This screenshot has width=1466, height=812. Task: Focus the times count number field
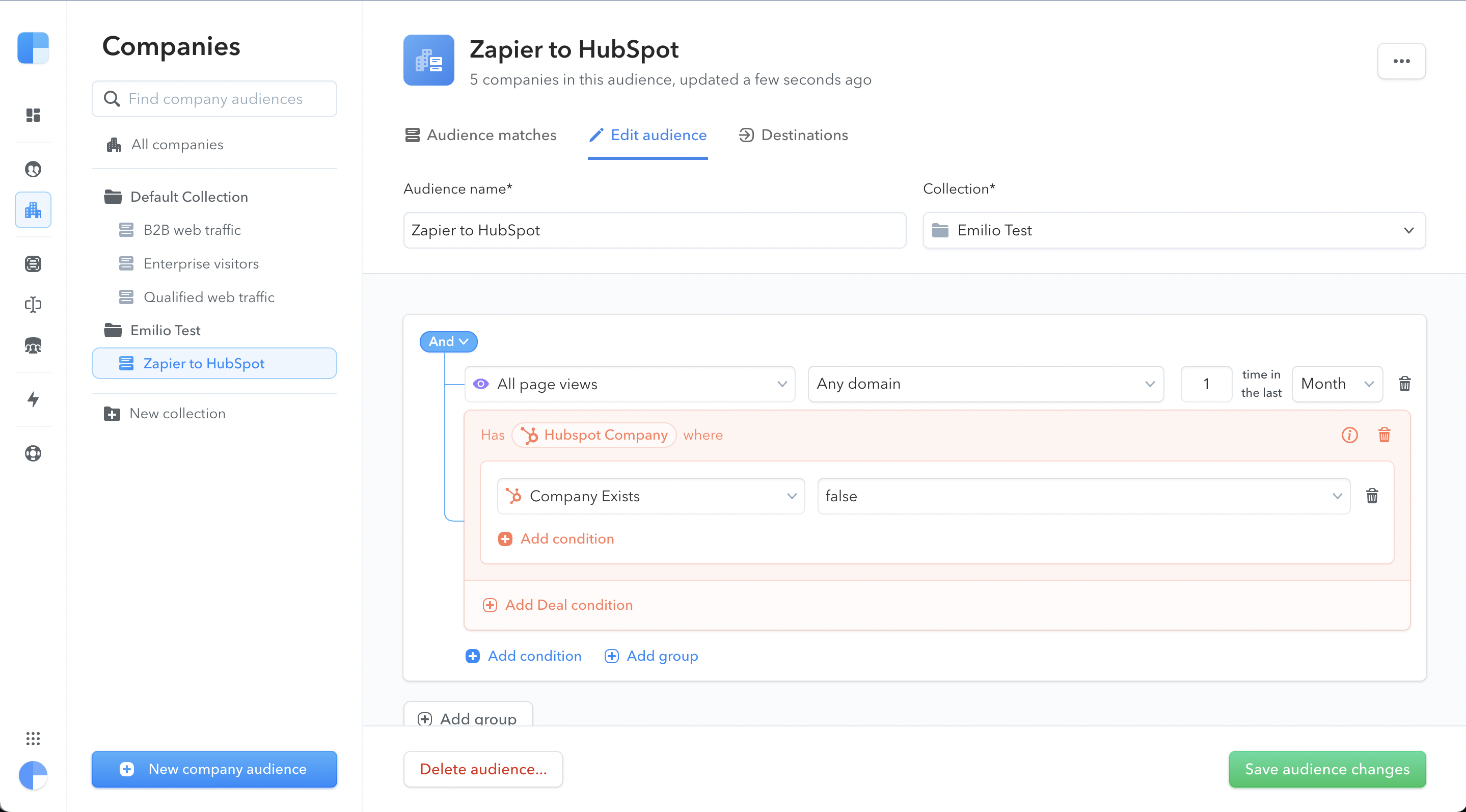tap(1207, 384)
